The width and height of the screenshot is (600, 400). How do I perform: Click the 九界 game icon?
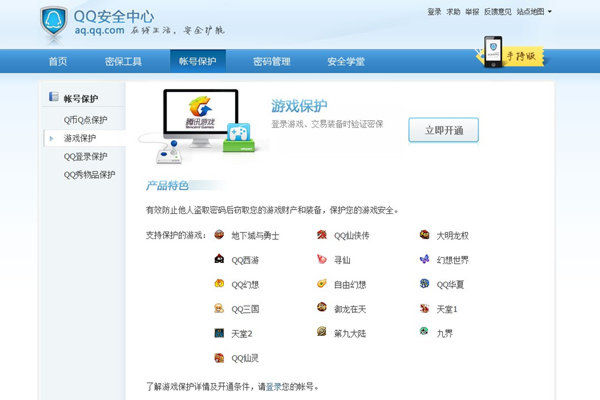pyautogui.click(x=426, y=332)
